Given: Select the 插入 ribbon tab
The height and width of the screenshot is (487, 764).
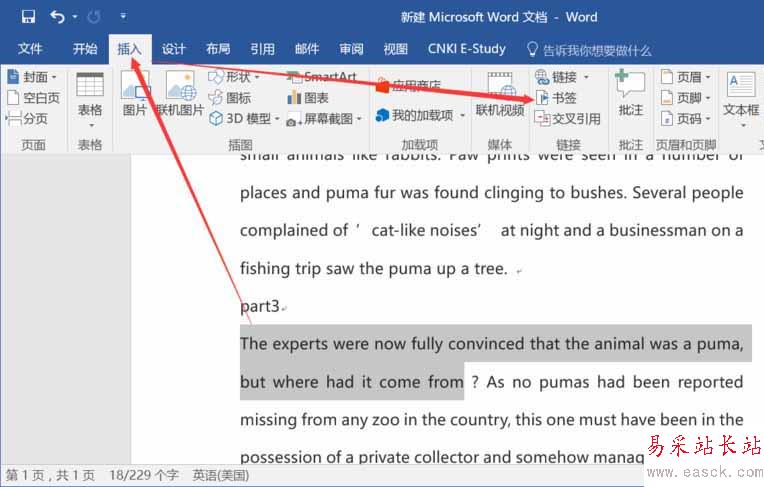Looking at the screenshot, I should pyautogui.click(x=130, y=49).
